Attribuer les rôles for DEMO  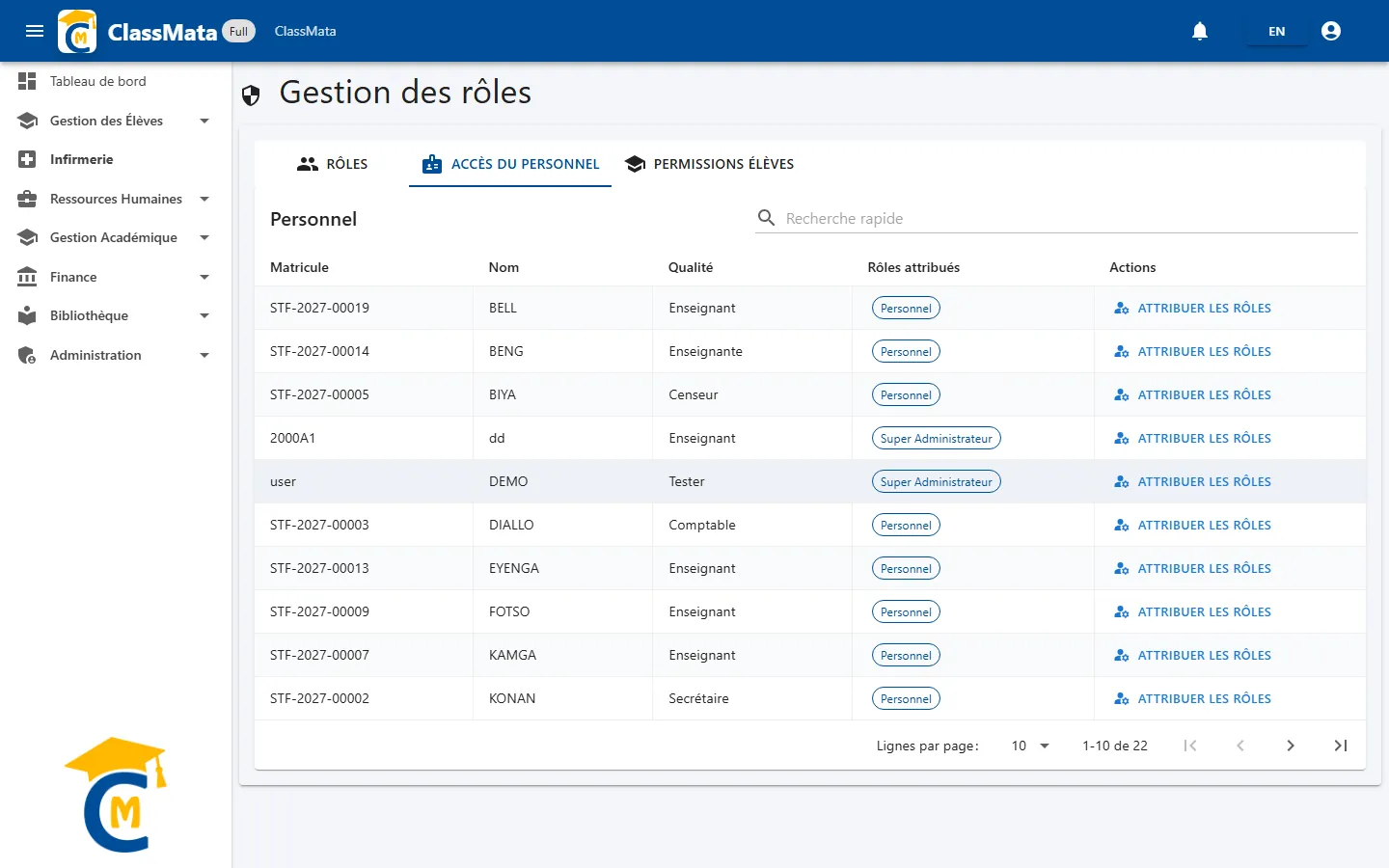point(1192,482)
